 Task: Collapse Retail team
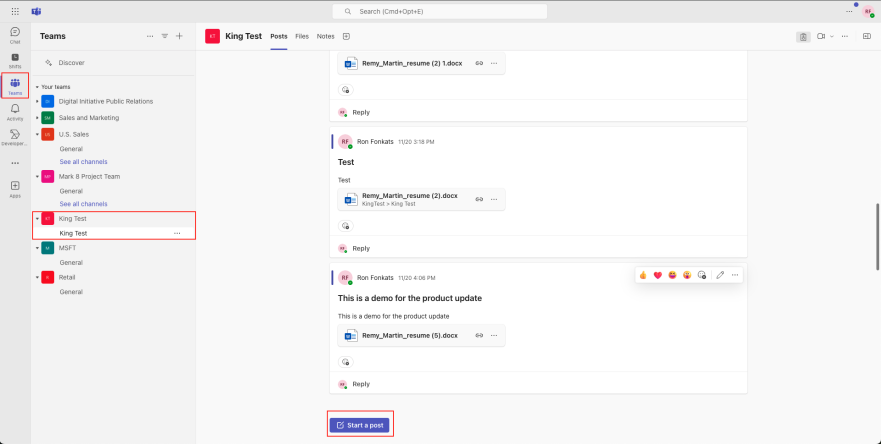pos(37,278)
